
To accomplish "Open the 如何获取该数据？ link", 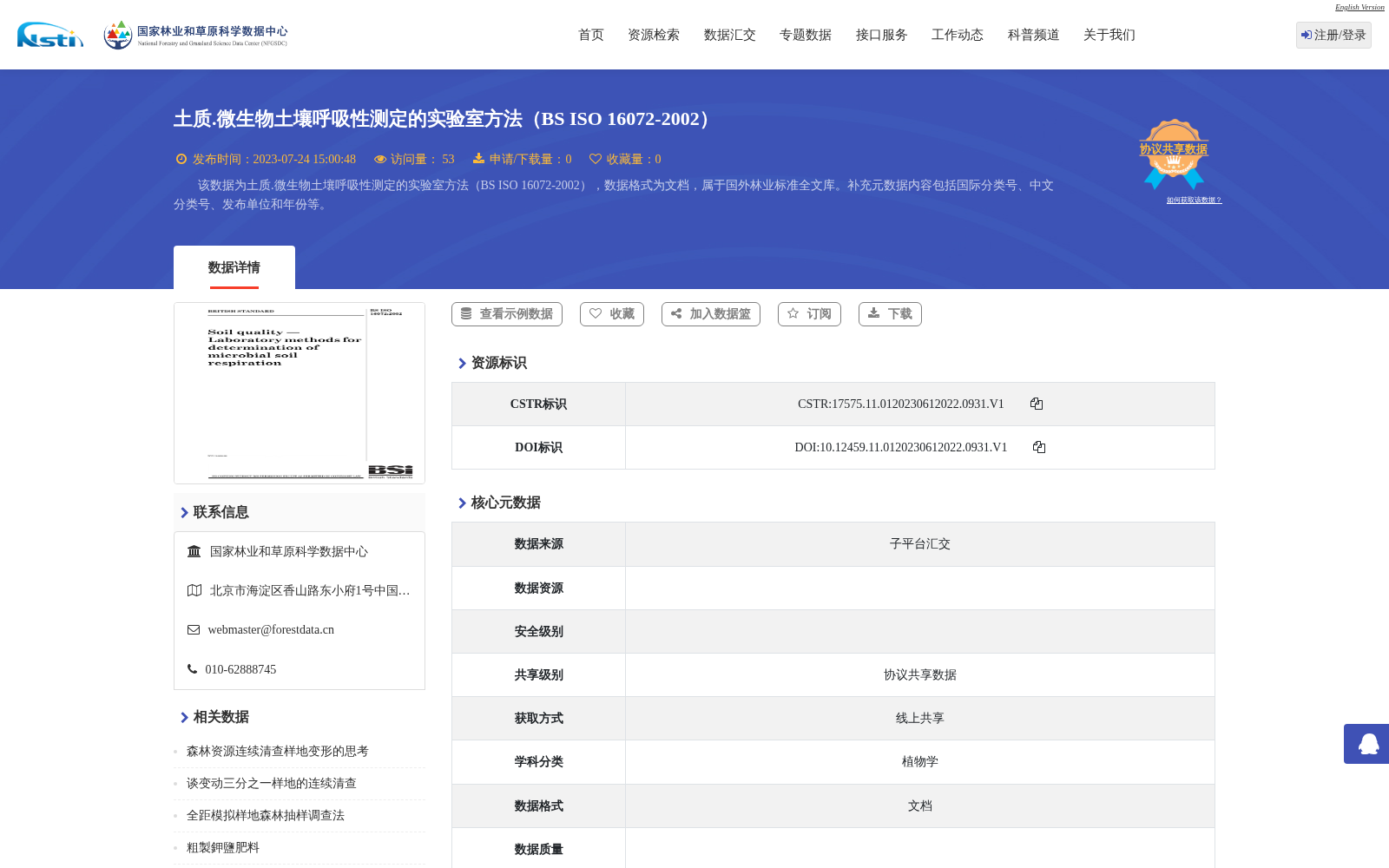I will click(x=1194, y=201).
